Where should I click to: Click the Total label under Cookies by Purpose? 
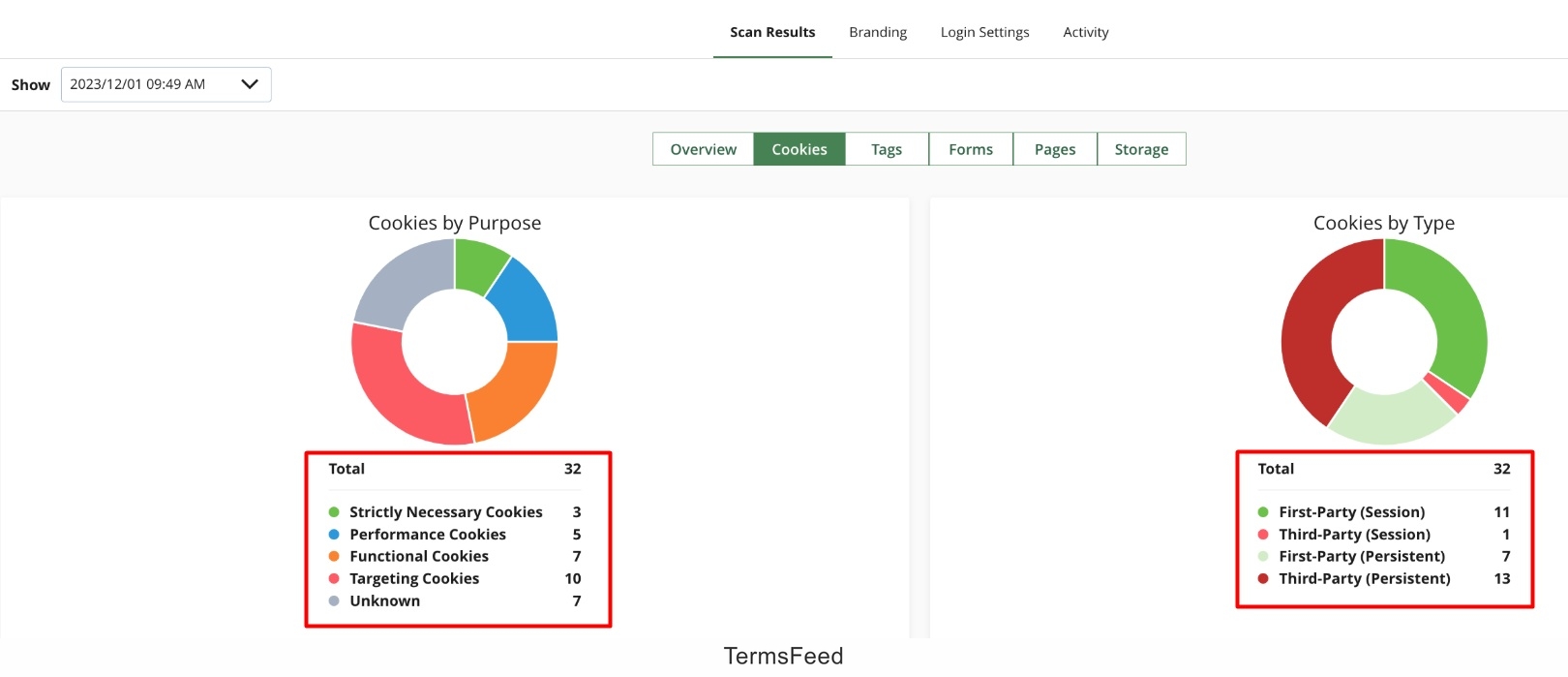(347, 469)
